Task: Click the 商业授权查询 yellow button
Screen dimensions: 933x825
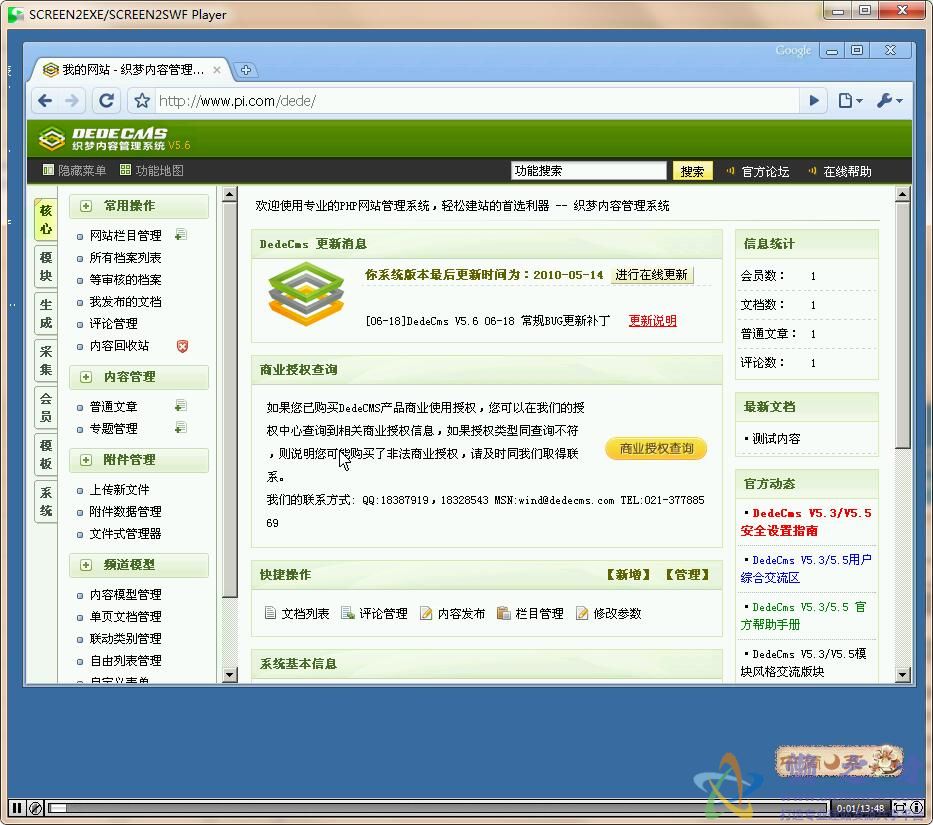Action: (656, 449)
